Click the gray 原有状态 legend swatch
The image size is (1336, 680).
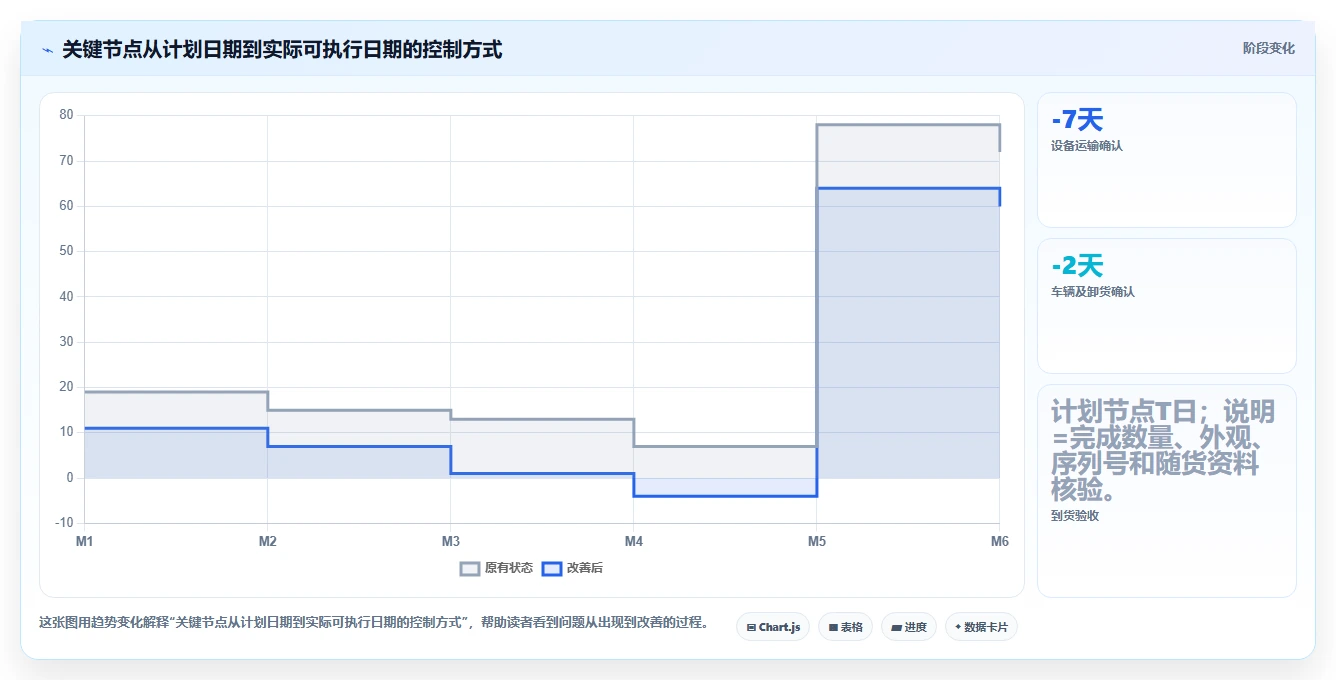coord(470,568)
